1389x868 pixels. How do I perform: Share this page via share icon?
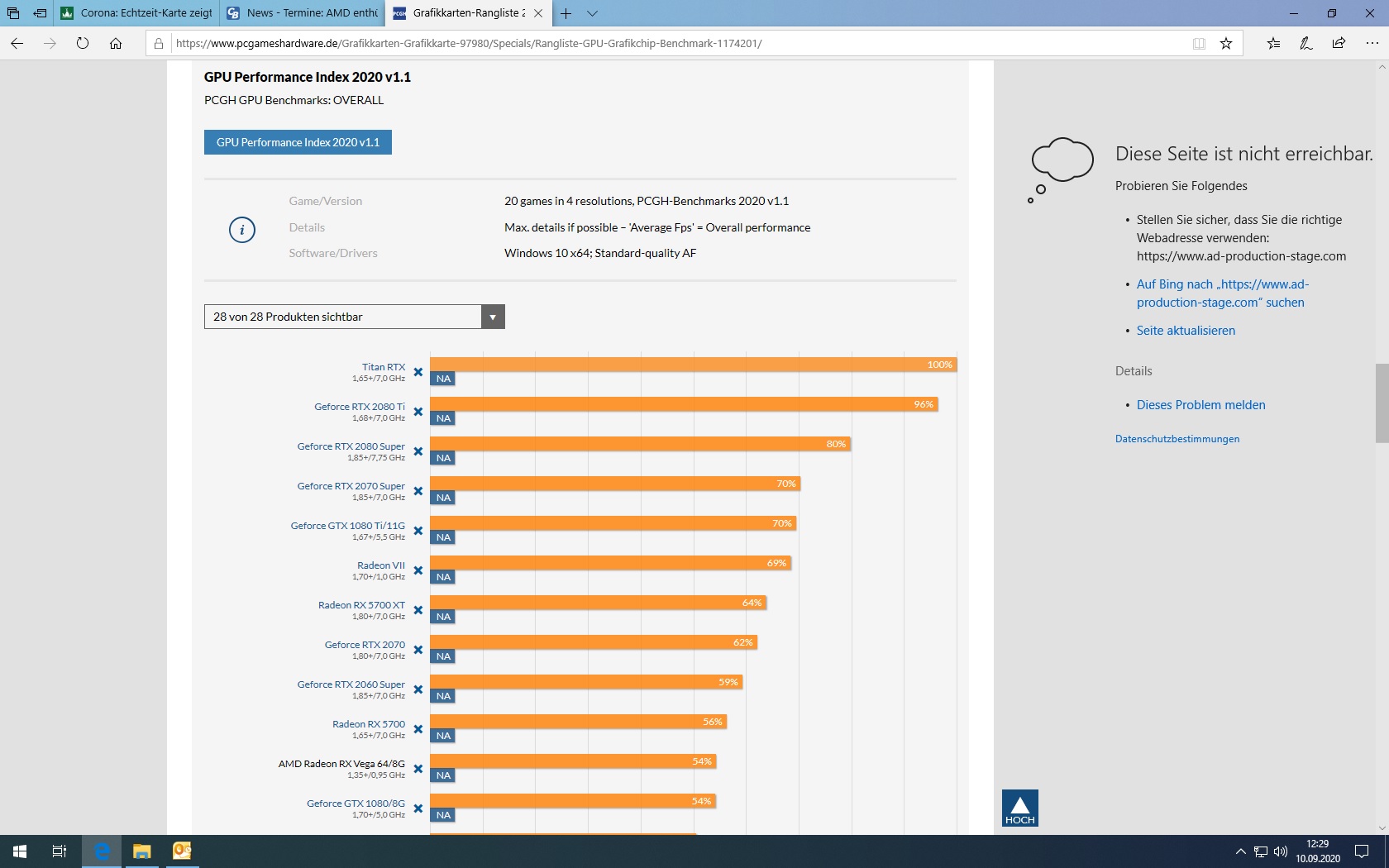click(1339, 43)
